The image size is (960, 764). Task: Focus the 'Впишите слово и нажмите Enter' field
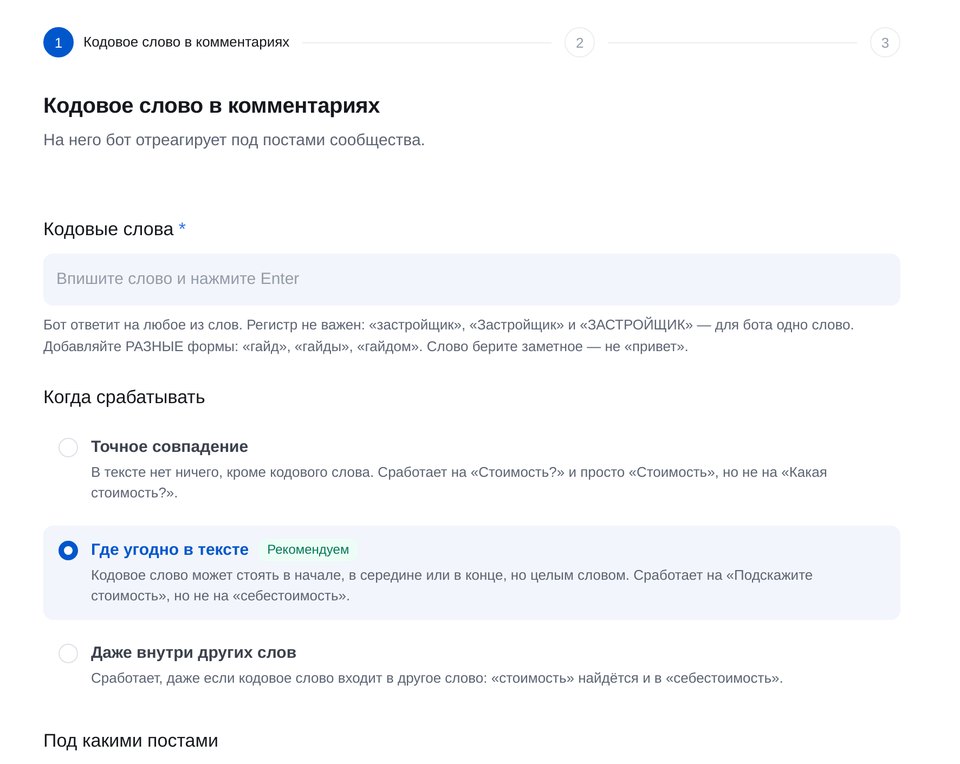click(471, 279)
